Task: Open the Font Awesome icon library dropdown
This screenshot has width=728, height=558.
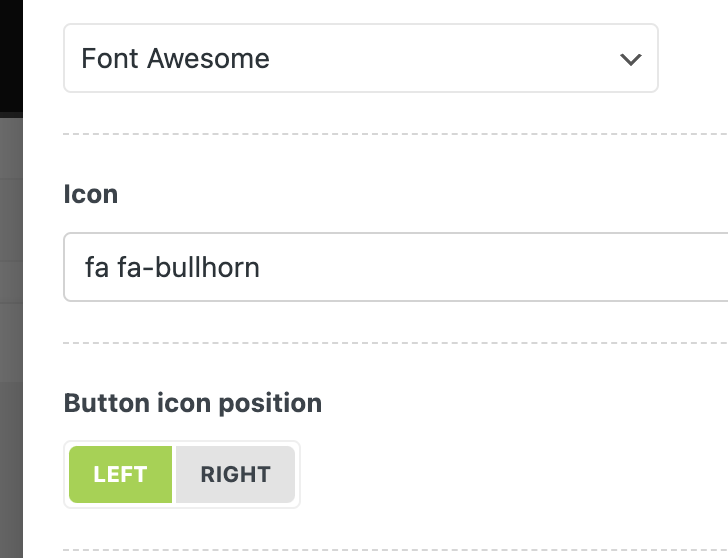Action: click(360, 58)
